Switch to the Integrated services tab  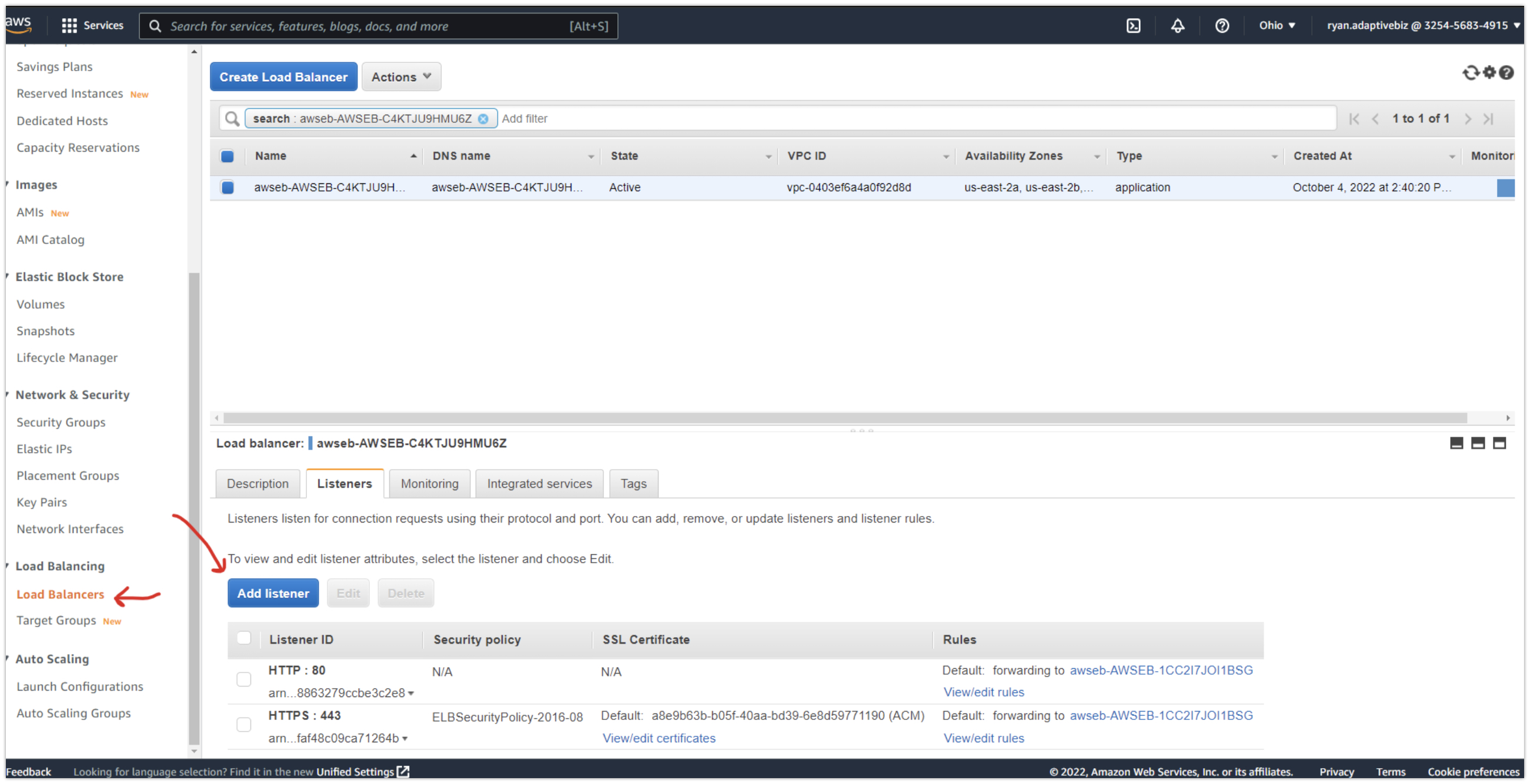tap(539, 484)
